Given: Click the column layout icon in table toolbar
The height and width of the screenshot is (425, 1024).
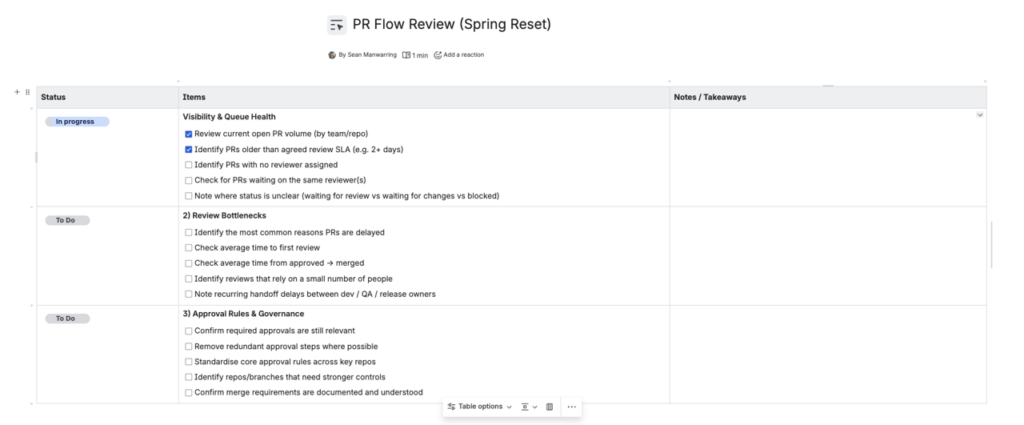Looking at the screenshot, I should click(549, 407).
